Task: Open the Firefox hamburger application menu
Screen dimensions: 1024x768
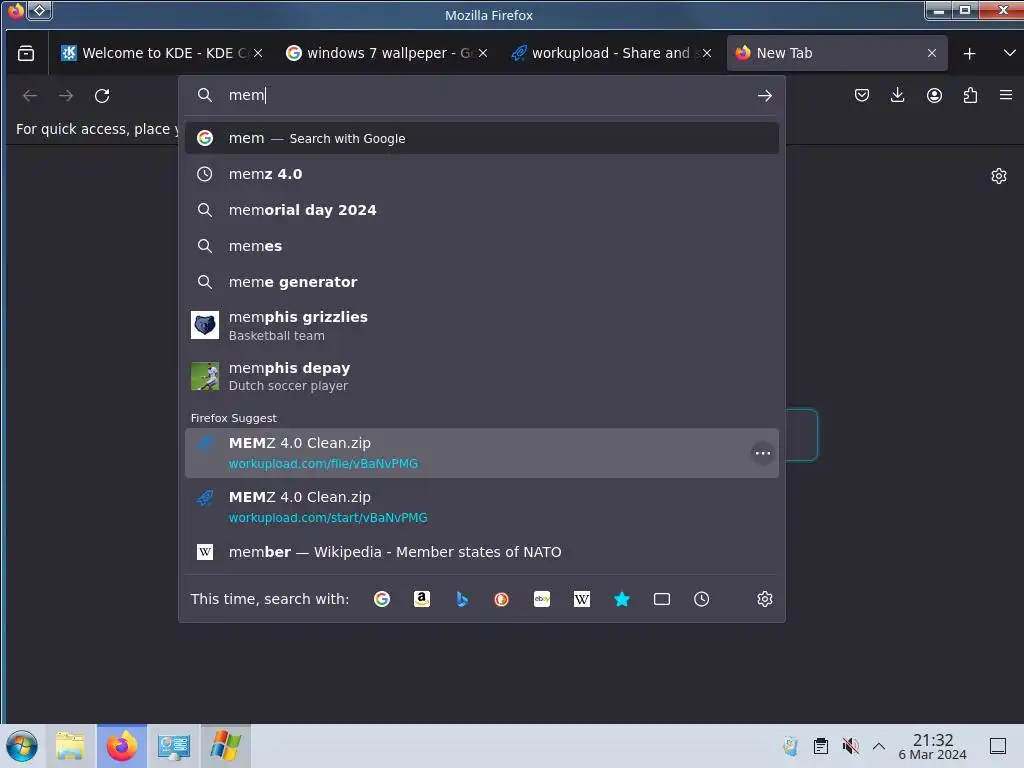Action: [x=1006, y=95]
